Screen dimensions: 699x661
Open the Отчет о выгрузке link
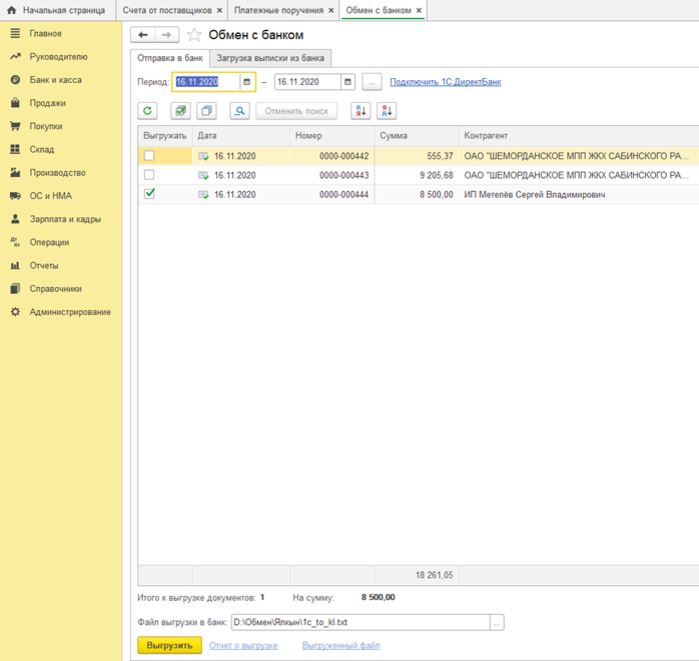(x=243, y=645)
